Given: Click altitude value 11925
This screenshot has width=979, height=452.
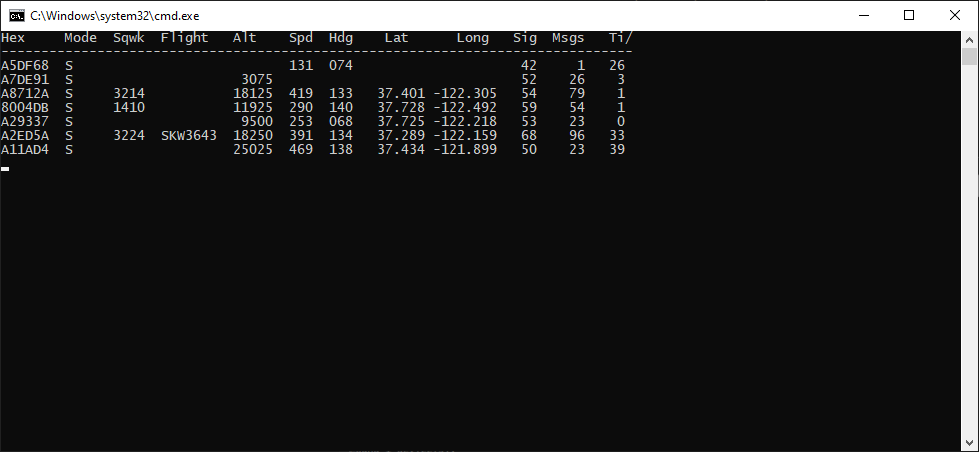Looking at the screenshot, I should point(253,107).
